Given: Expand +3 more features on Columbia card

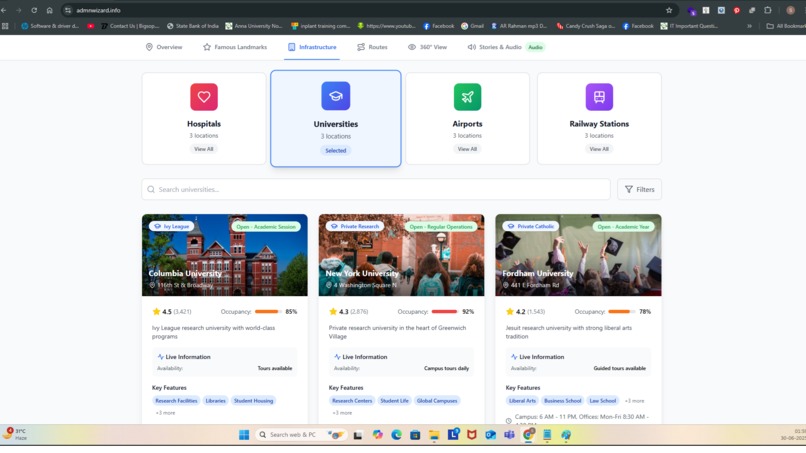Looking at the screenshot, I should point(166,413).
